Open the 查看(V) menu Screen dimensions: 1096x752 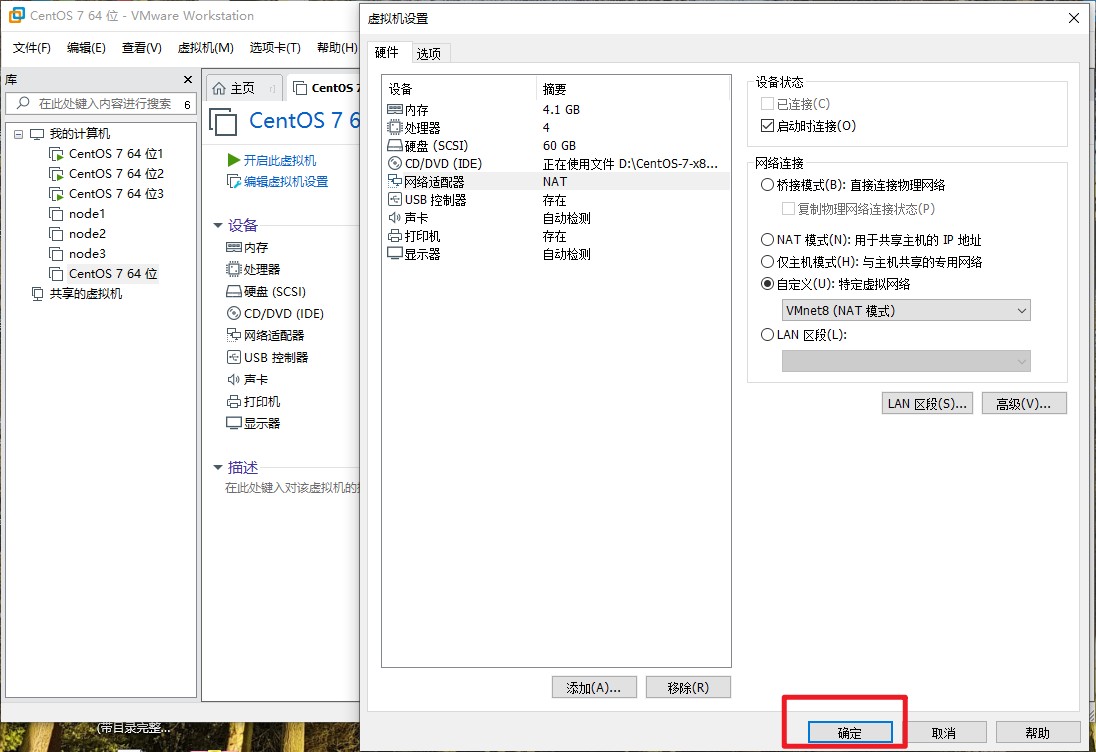141,48
